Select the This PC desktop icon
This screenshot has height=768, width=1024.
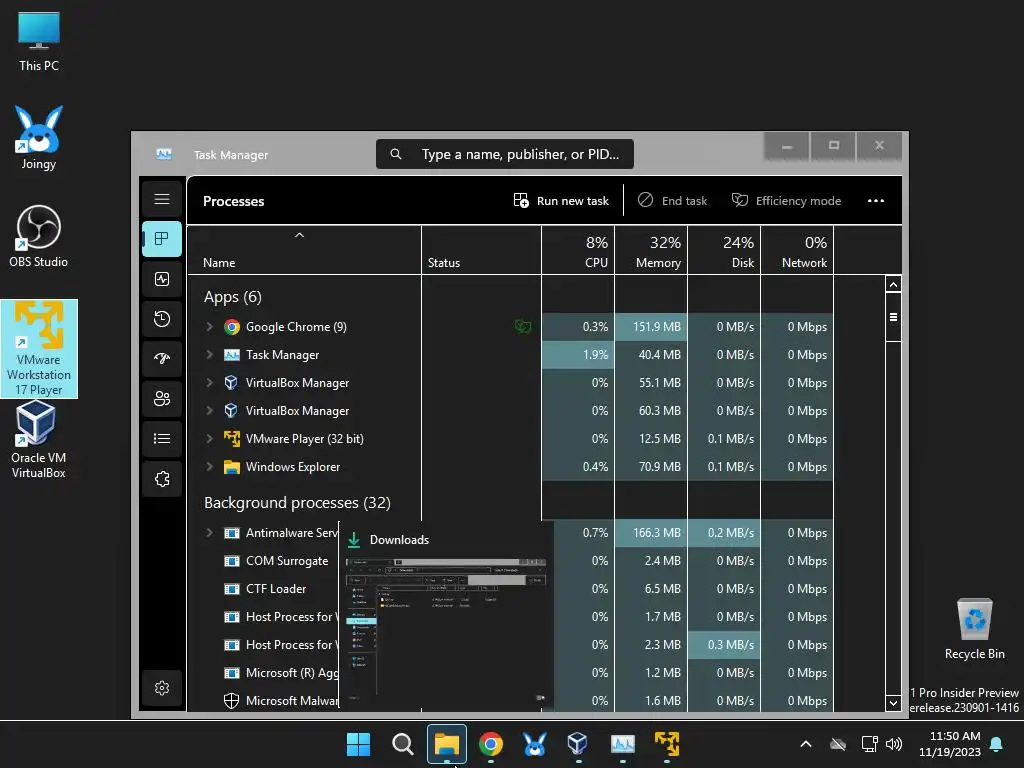(39, 40)
